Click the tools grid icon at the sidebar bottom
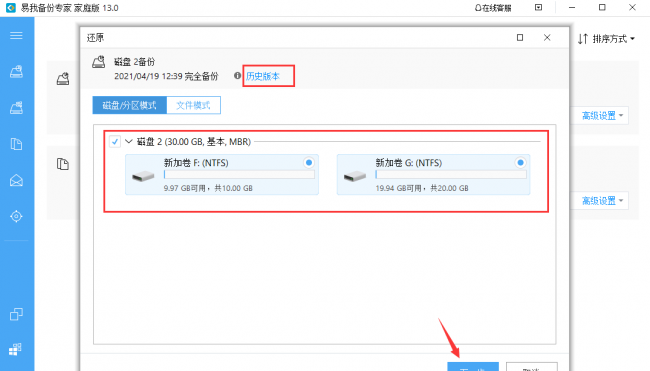The image size is (650, 371). pos(15,349)
